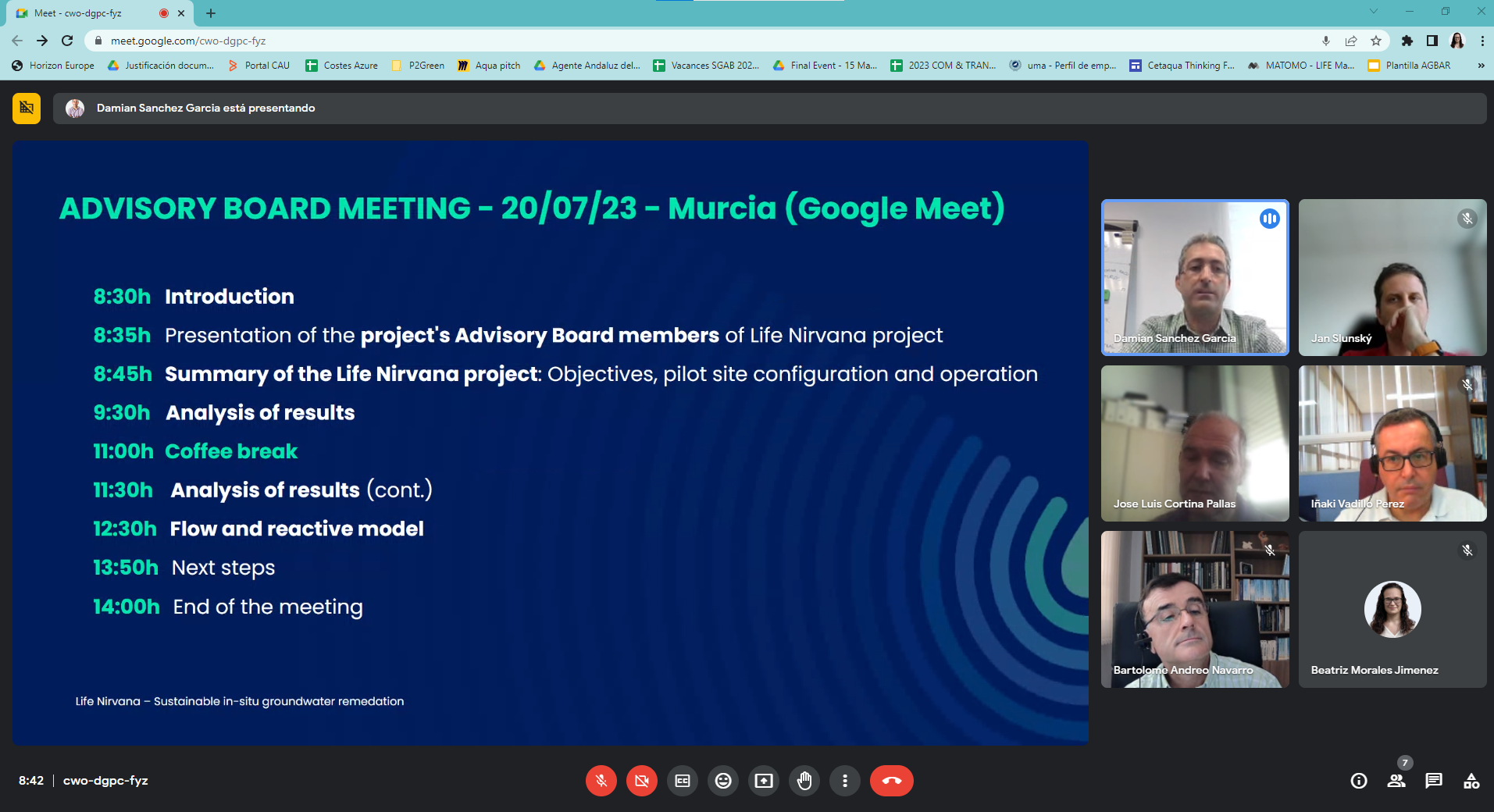Open the uma - Perfil de emp... bookmark
Screen dimensions: 1494x812
click(1062, 66)
